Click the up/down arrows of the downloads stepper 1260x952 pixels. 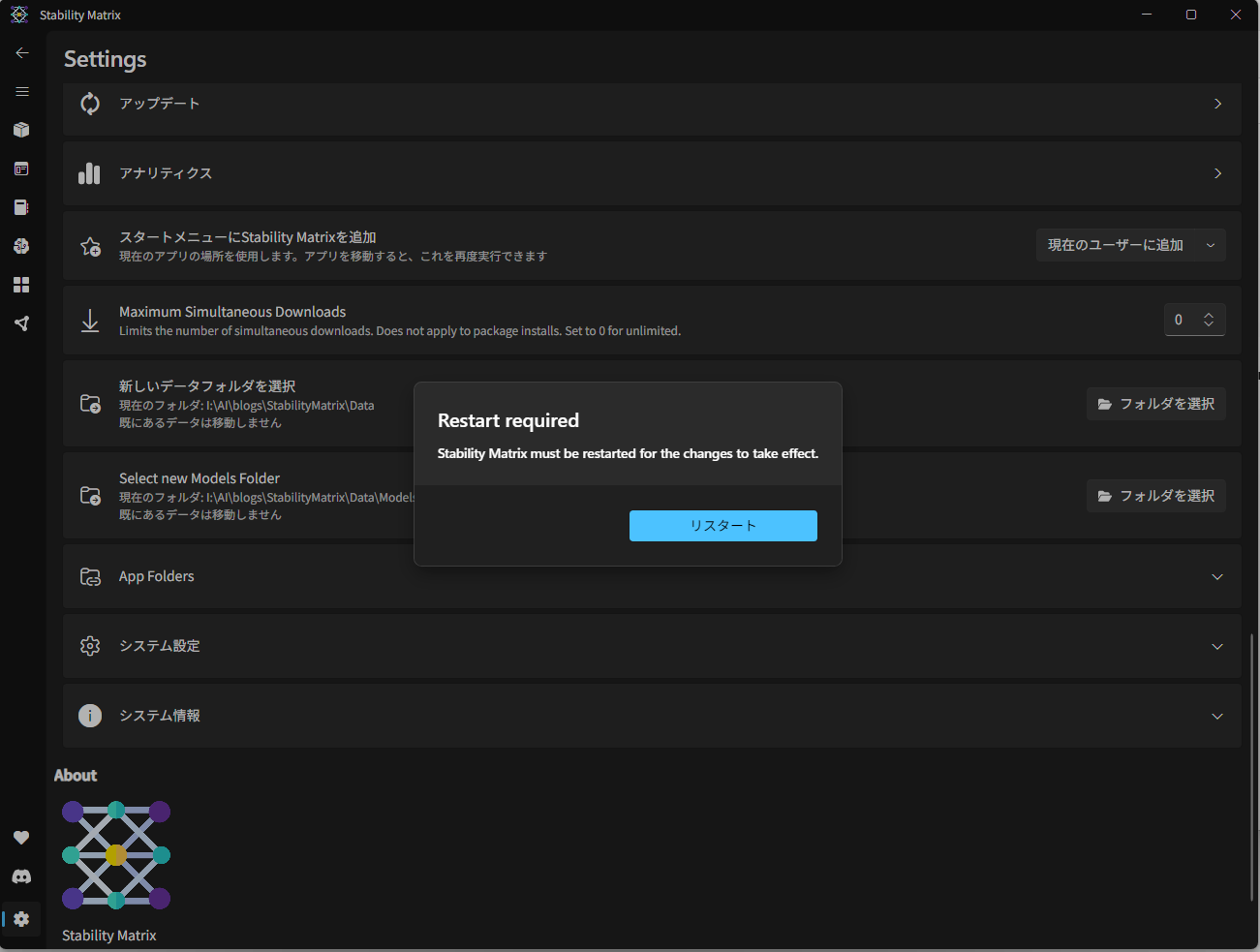click(1209, 320)
